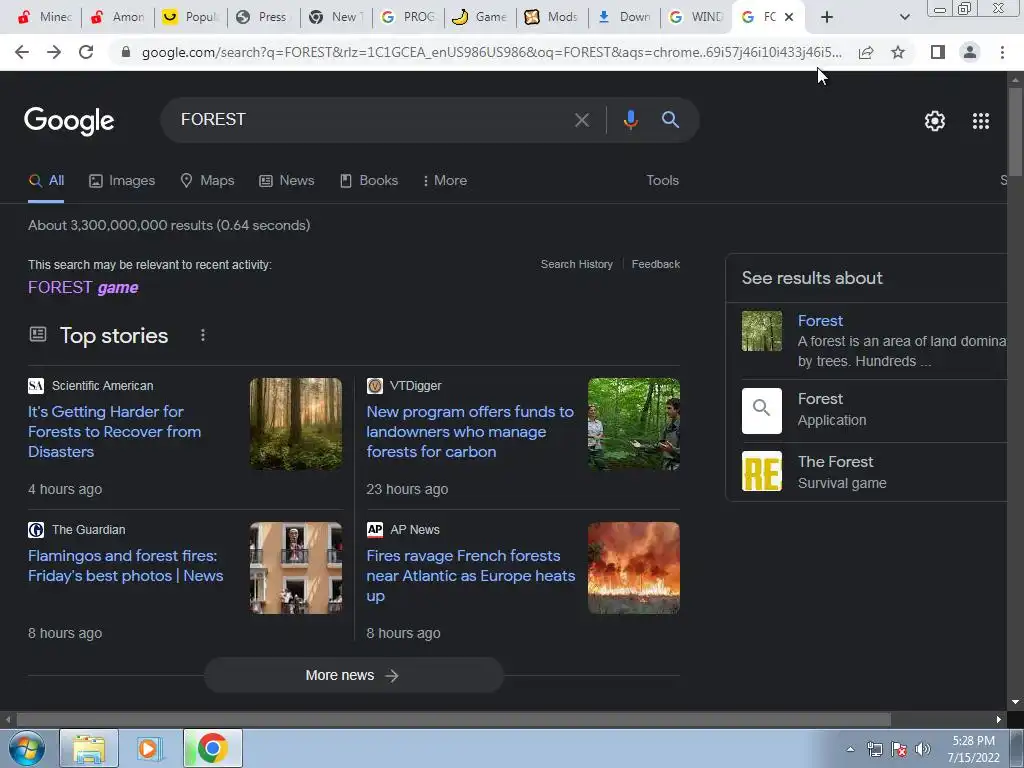
Task: Switch to the Images results tab
Action: (122, 180)
